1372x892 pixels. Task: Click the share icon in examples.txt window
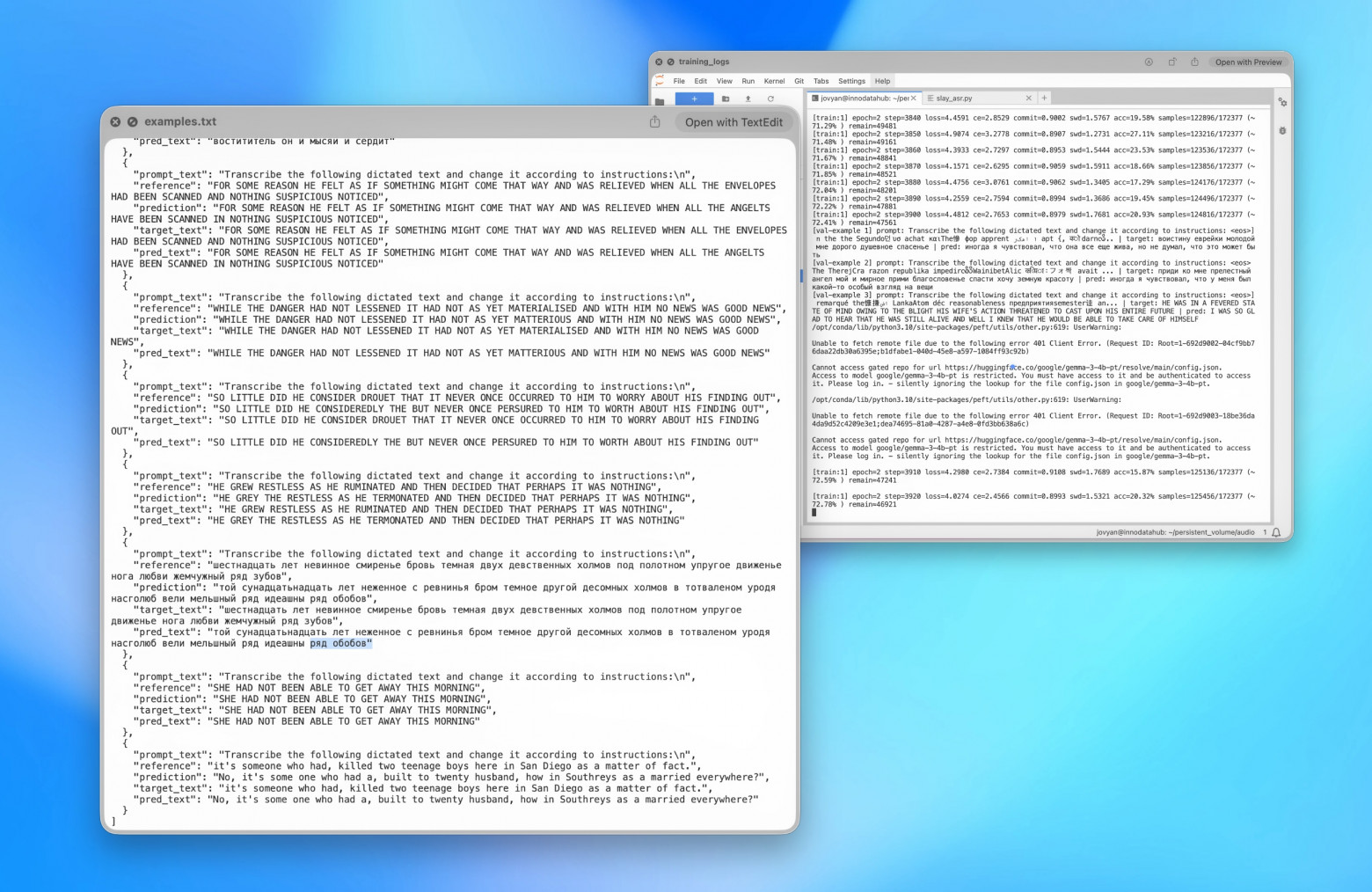coord(654,122)
